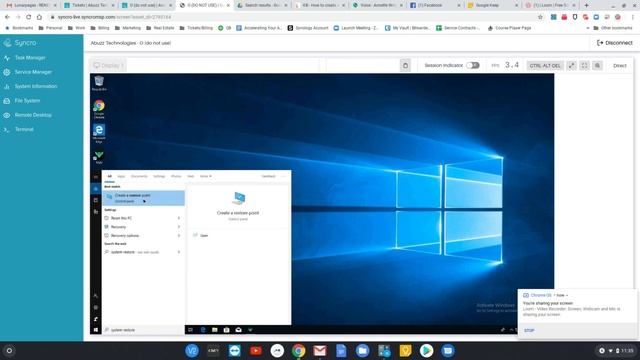Image resolution: width=640 pixels, height=360 pixels.
Task: Select the Settings tab in Windows search
Action: point(159,176)
